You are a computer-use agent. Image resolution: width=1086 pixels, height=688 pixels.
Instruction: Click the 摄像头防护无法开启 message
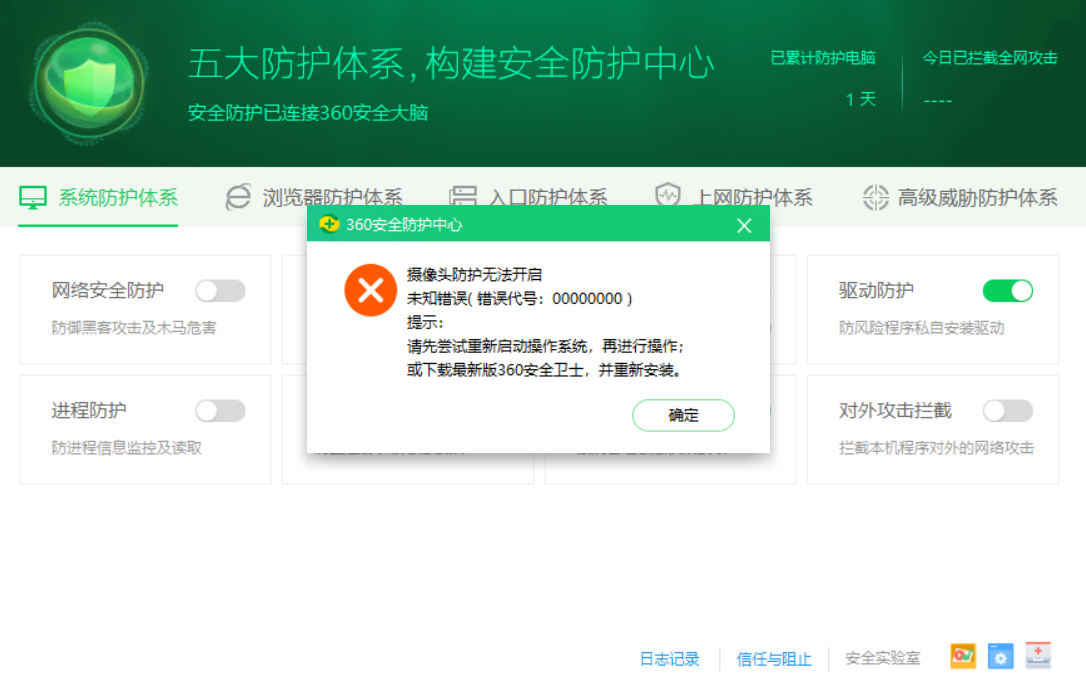click(474, 274)
